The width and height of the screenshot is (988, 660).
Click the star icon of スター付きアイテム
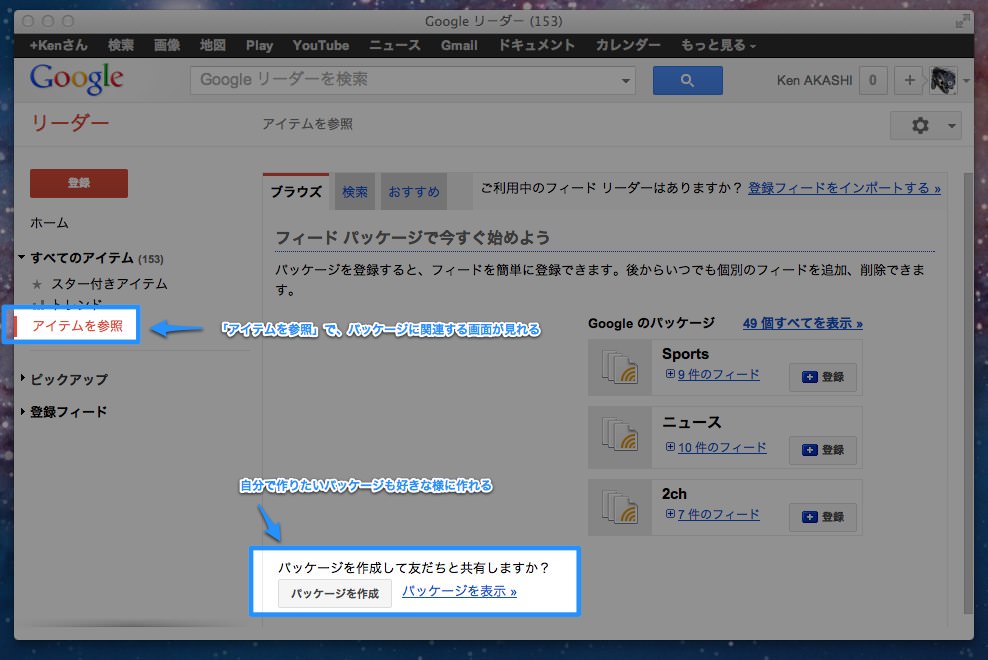[x=37, y=285]
